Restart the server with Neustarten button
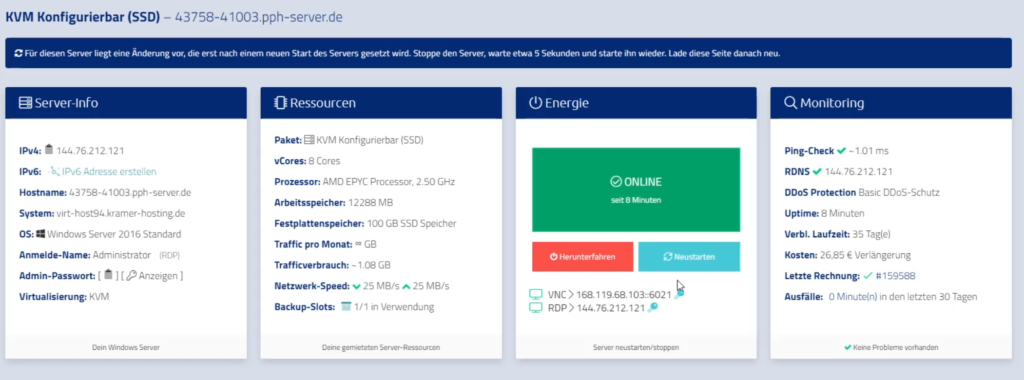 (x=689, y=257)
